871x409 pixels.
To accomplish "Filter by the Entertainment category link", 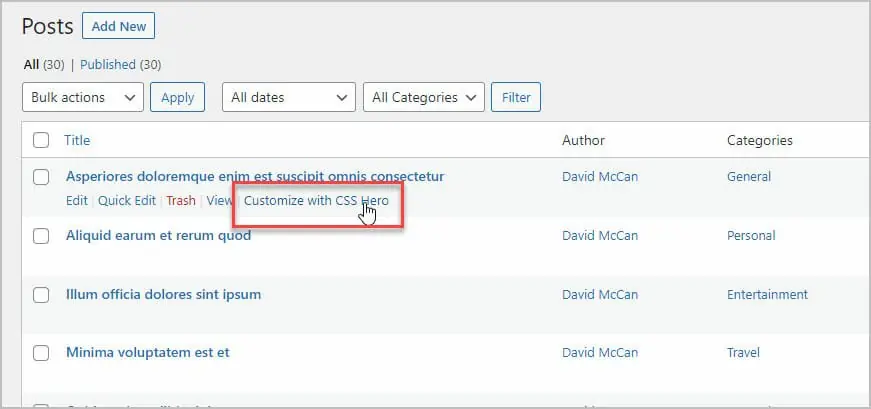I will pos(767,295).
